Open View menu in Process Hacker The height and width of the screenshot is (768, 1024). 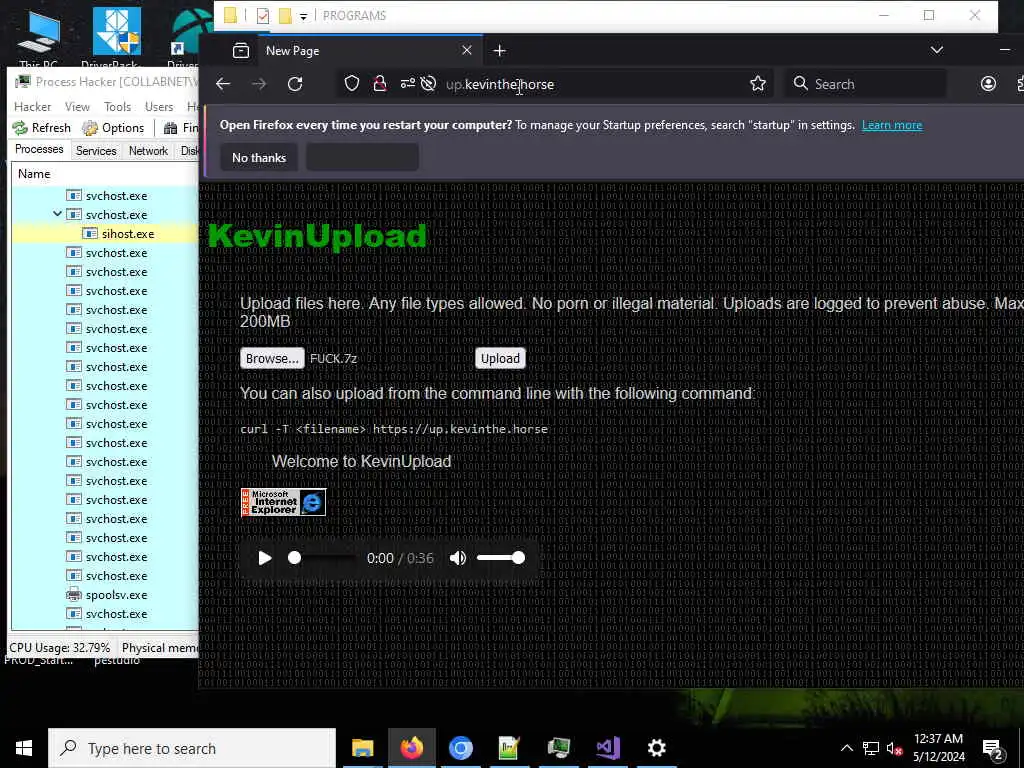(77, 106)
